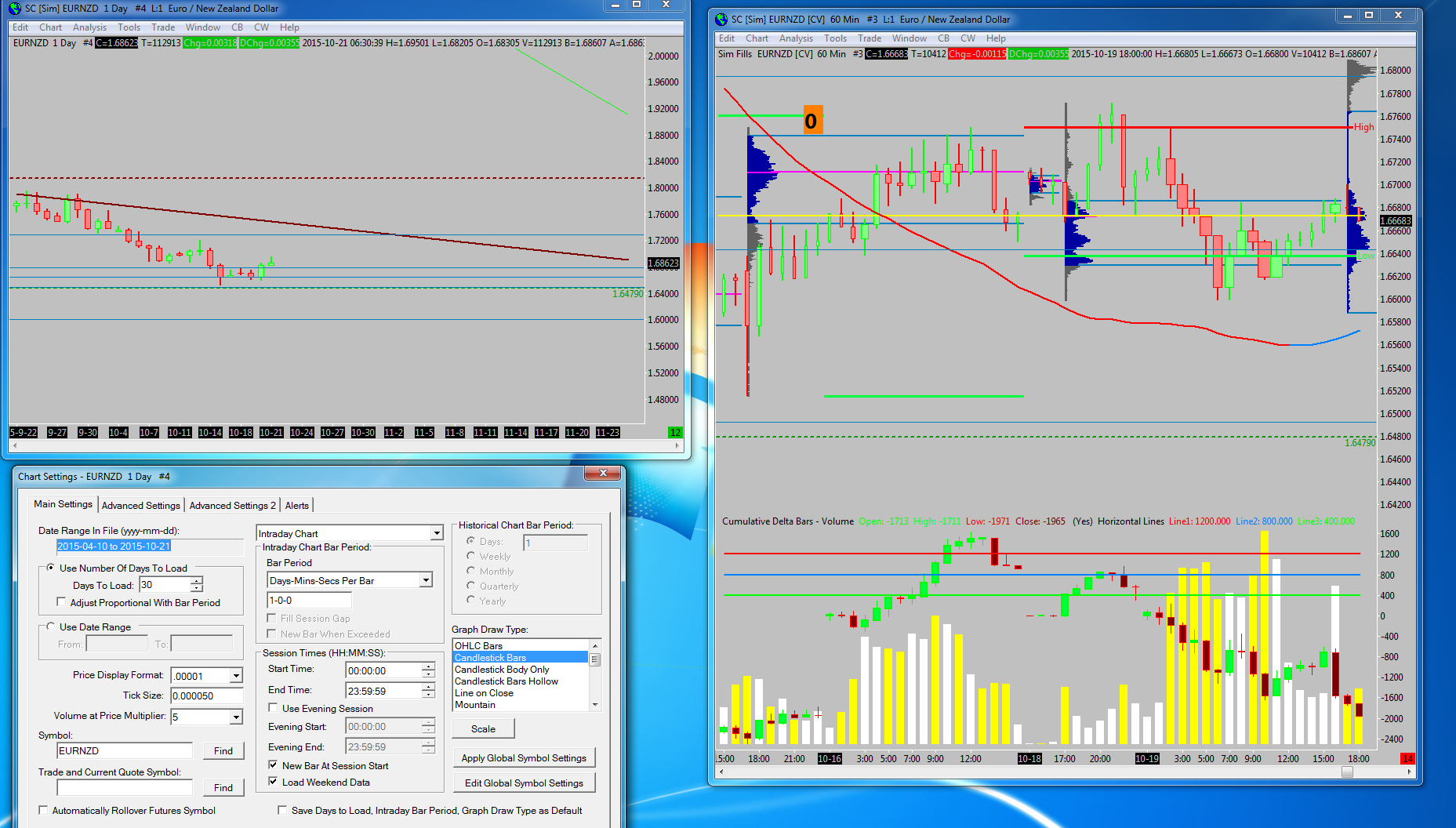This screenshot has width=1456, height=828.
Task: Increase Days To Load with up arrow
Action: (x=197, y=581)
